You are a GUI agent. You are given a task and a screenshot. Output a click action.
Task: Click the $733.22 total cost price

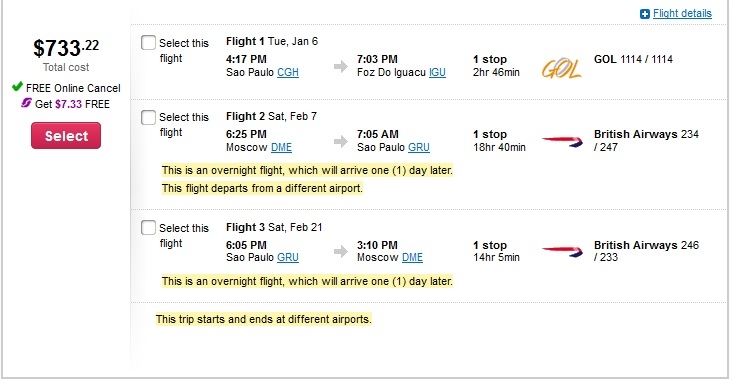66,48
